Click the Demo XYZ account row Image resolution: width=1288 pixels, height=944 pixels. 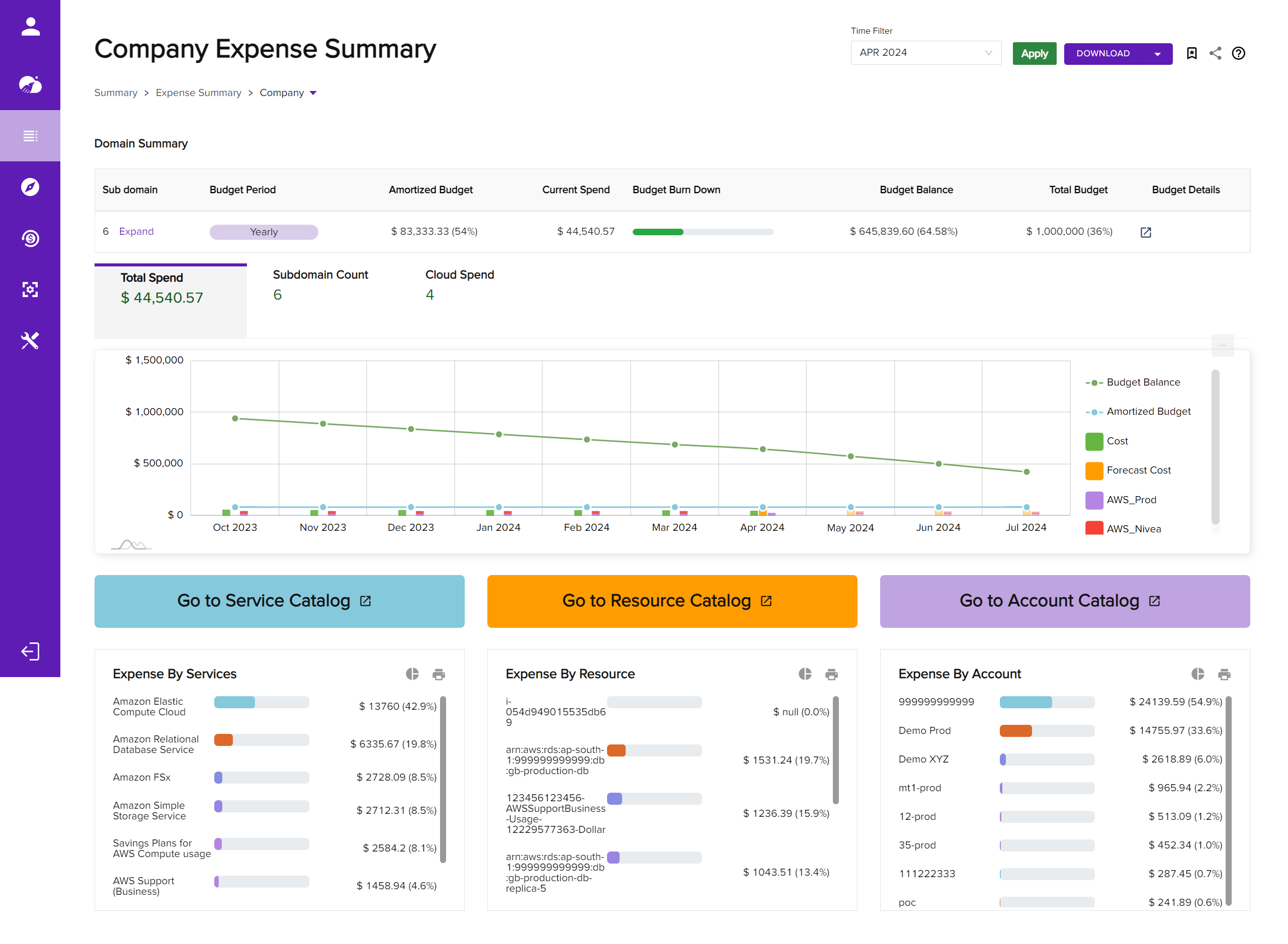tap(1060, 760)
